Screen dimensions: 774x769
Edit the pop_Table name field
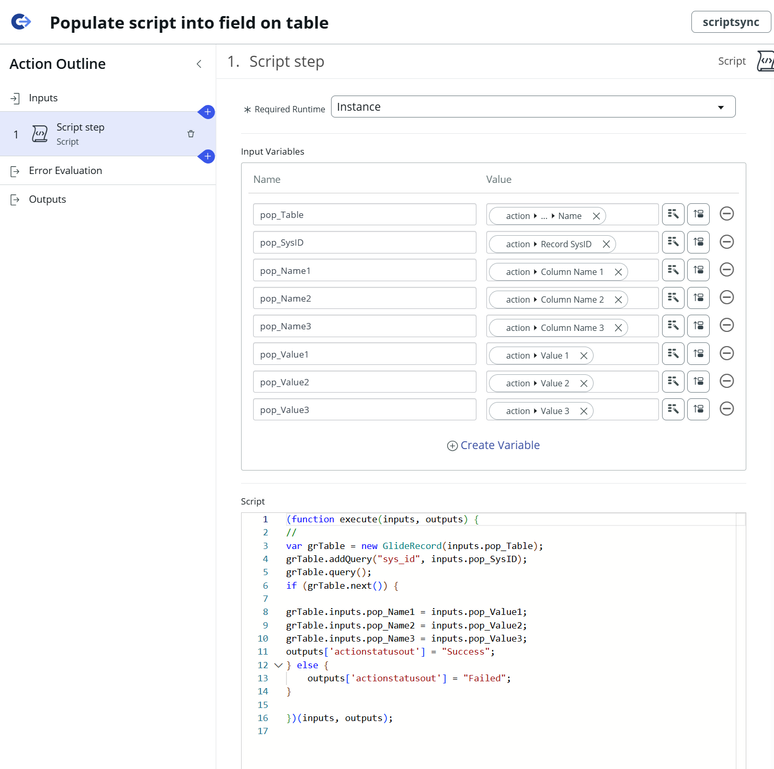[365, 215]
